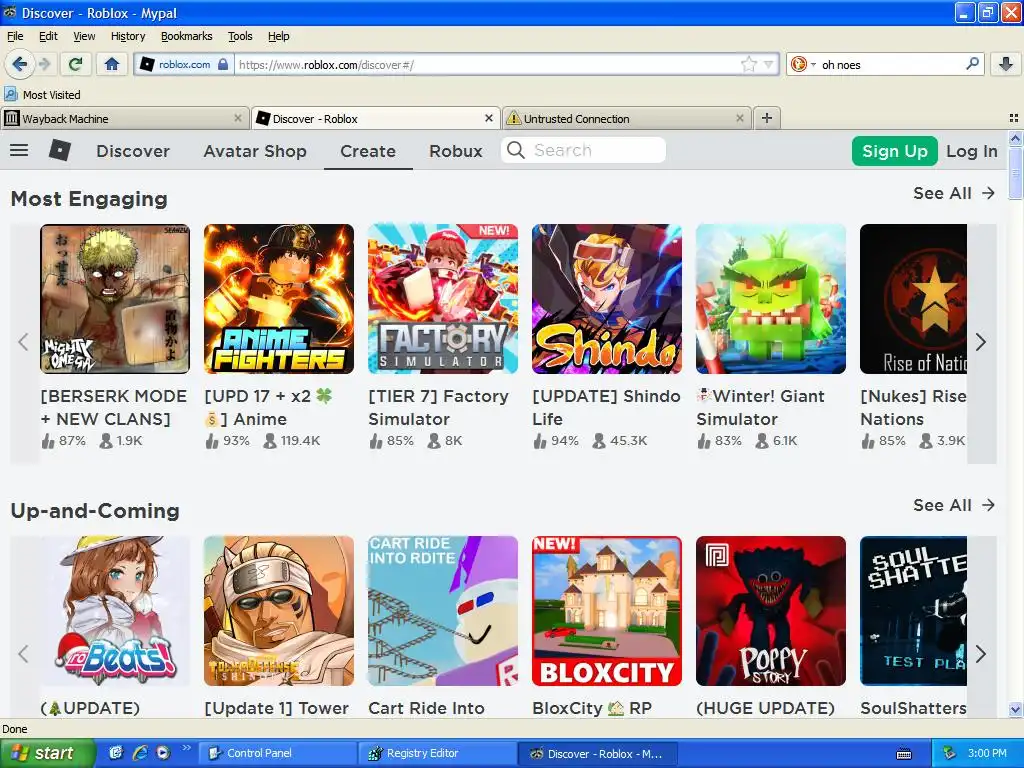Advance Up-and-Coming carousel with right arrow
Viewport: 1024px width, 768px height.
tap(981, 654)
